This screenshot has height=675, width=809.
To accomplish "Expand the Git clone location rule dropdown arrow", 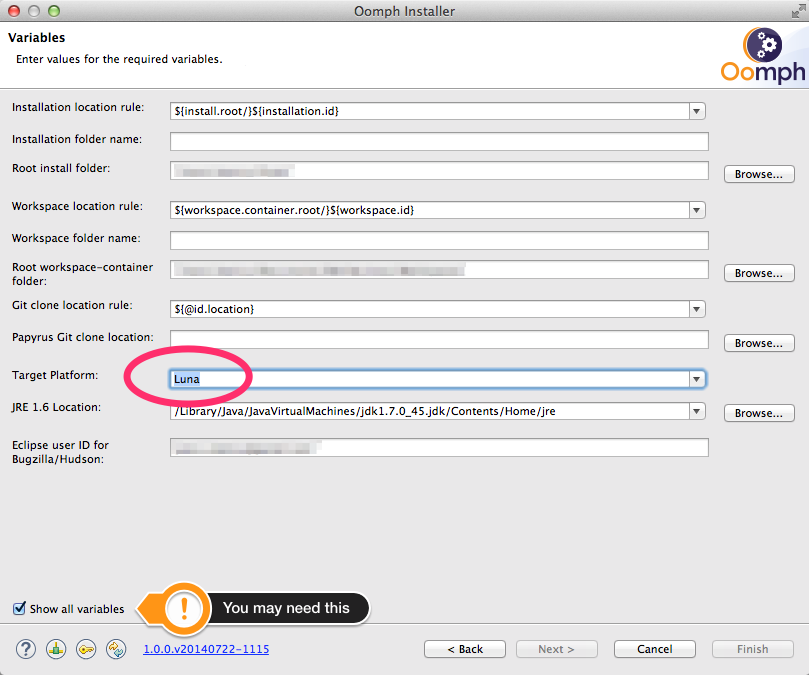I will click(697, 309).
